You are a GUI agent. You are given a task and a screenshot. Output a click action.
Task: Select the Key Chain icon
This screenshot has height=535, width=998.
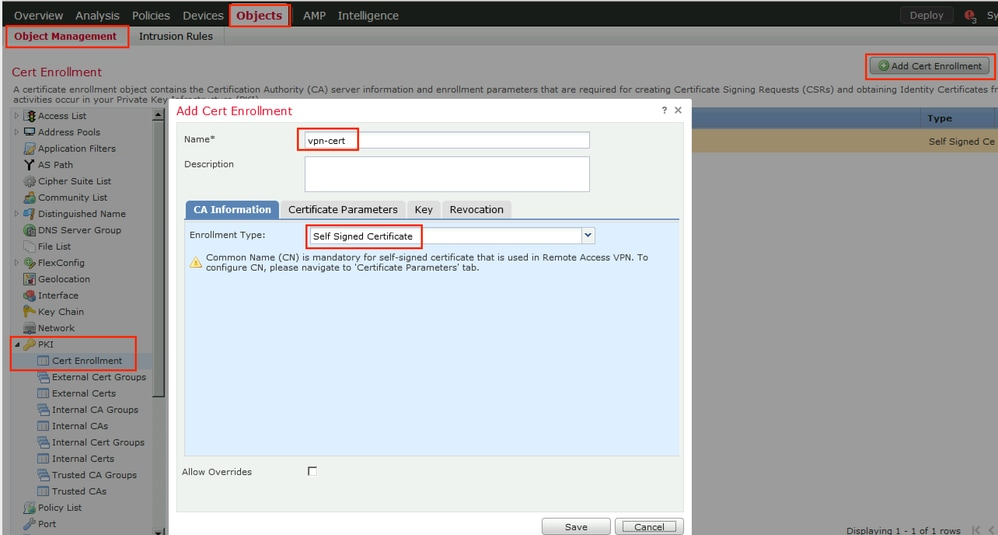pos(29,312)
